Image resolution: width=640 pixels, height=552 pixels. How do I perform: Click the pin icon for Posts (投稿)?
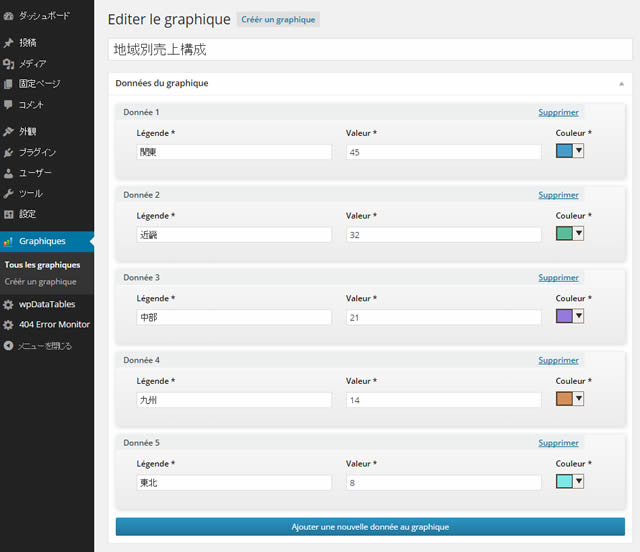click(8, 43)
